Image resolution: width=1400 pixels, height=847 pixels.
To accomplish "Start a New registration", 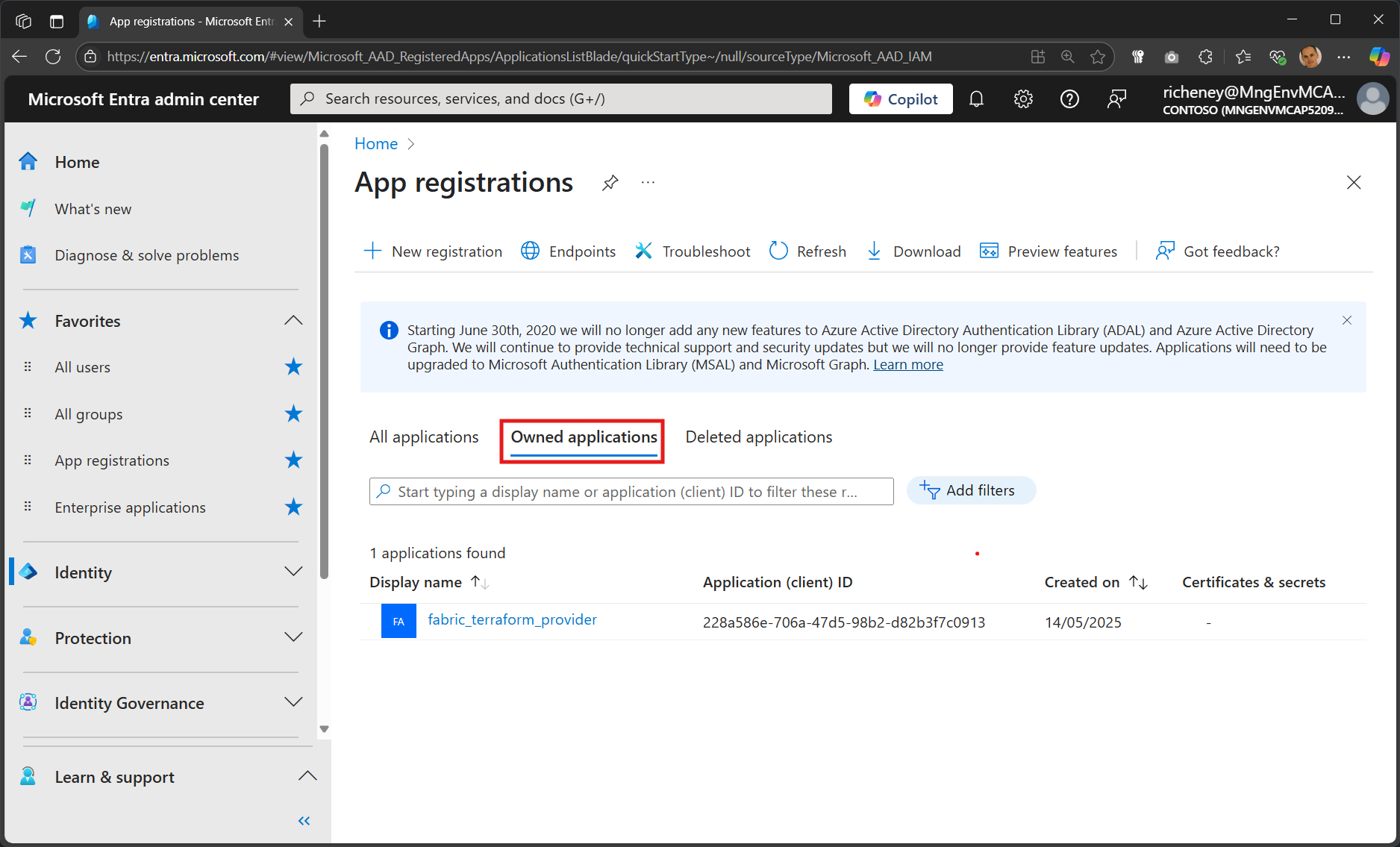I will click(433, 251).
